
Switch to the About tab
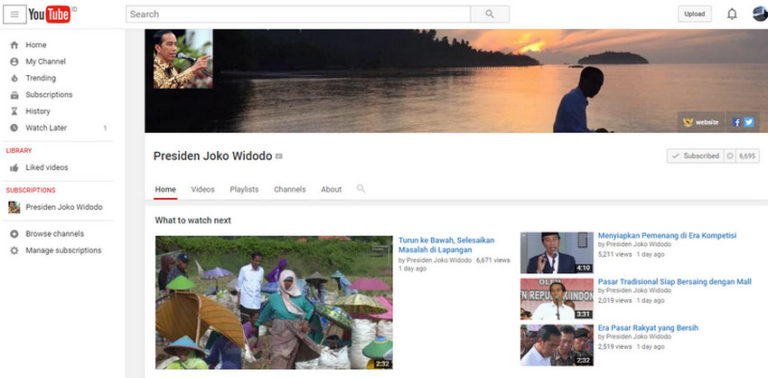(331, 189)
